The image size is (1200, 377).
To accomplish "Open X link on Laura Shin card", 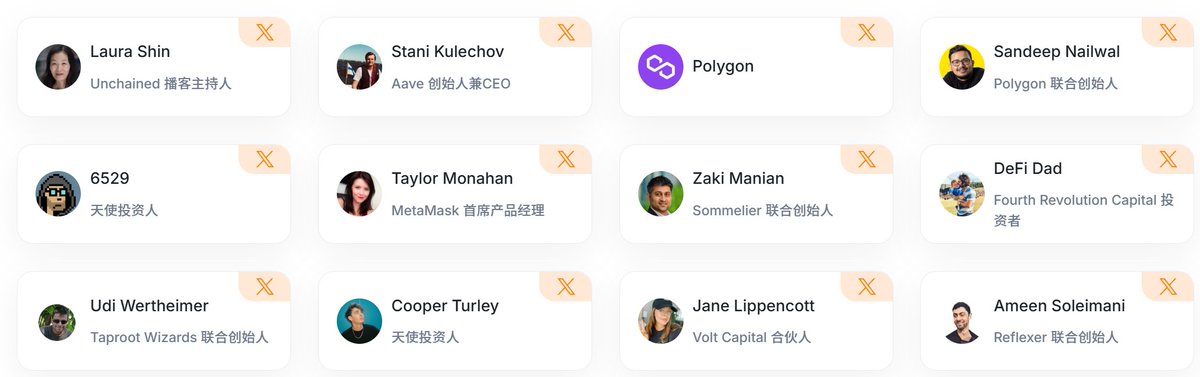I will click(265, 32).
